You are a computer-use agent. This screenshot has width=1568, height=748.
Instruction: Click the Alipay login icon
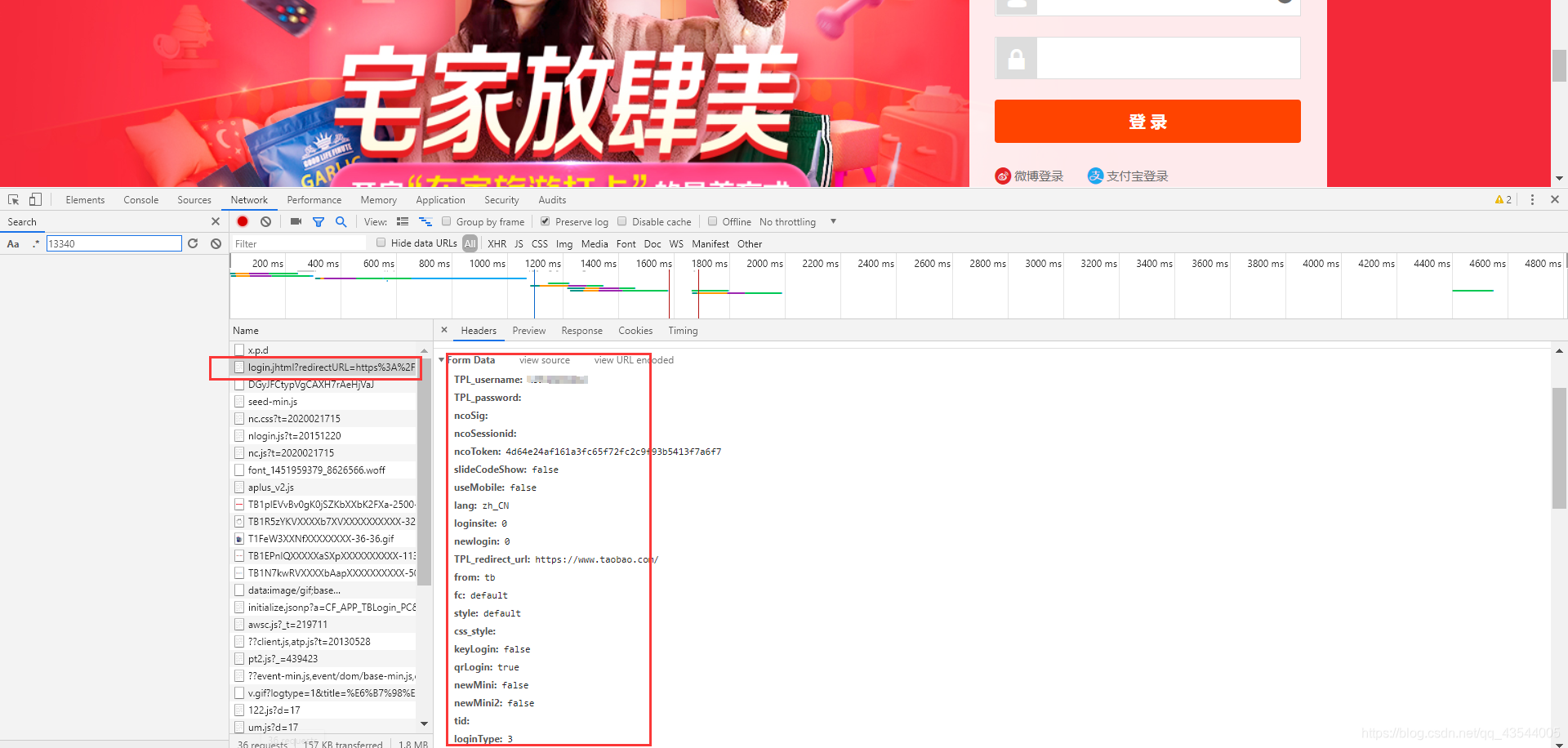point(1095,176)
